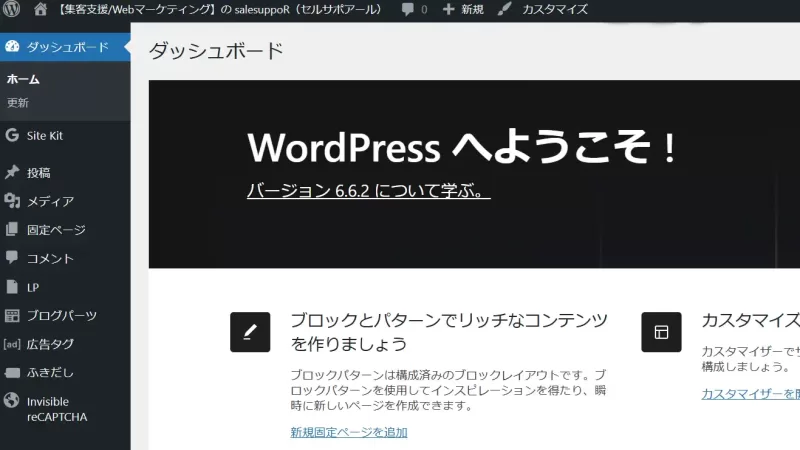Click the customizer layout block icon
Screen dimensions: 800x450
(661, 332)
